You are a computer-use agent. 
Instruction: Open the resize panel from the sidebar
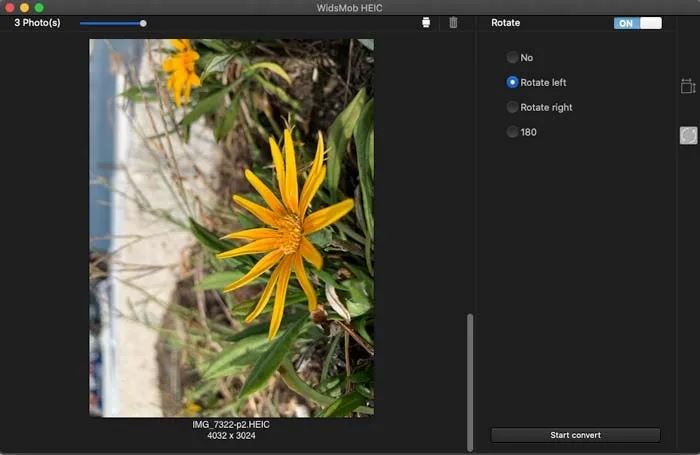[x=688, y=86]
